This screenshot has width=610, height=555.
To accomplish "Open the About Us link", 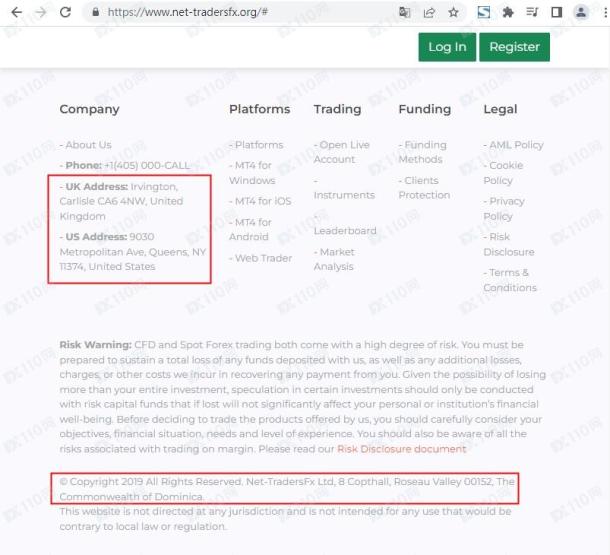I will click(x=86, y=145).
